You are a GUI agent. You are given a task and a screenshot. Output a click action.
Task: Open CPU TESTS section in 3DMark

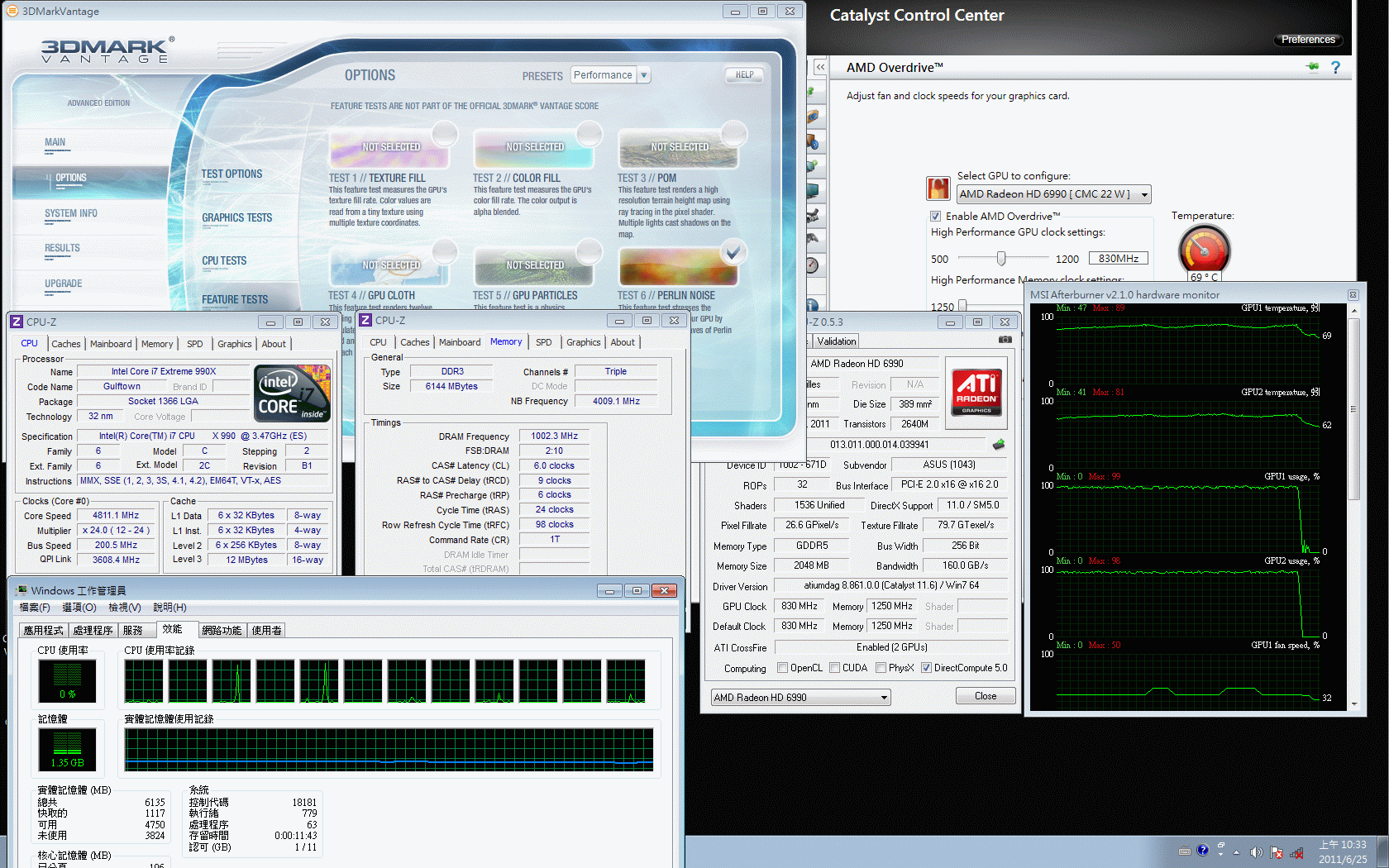click(x=224, y=260)
